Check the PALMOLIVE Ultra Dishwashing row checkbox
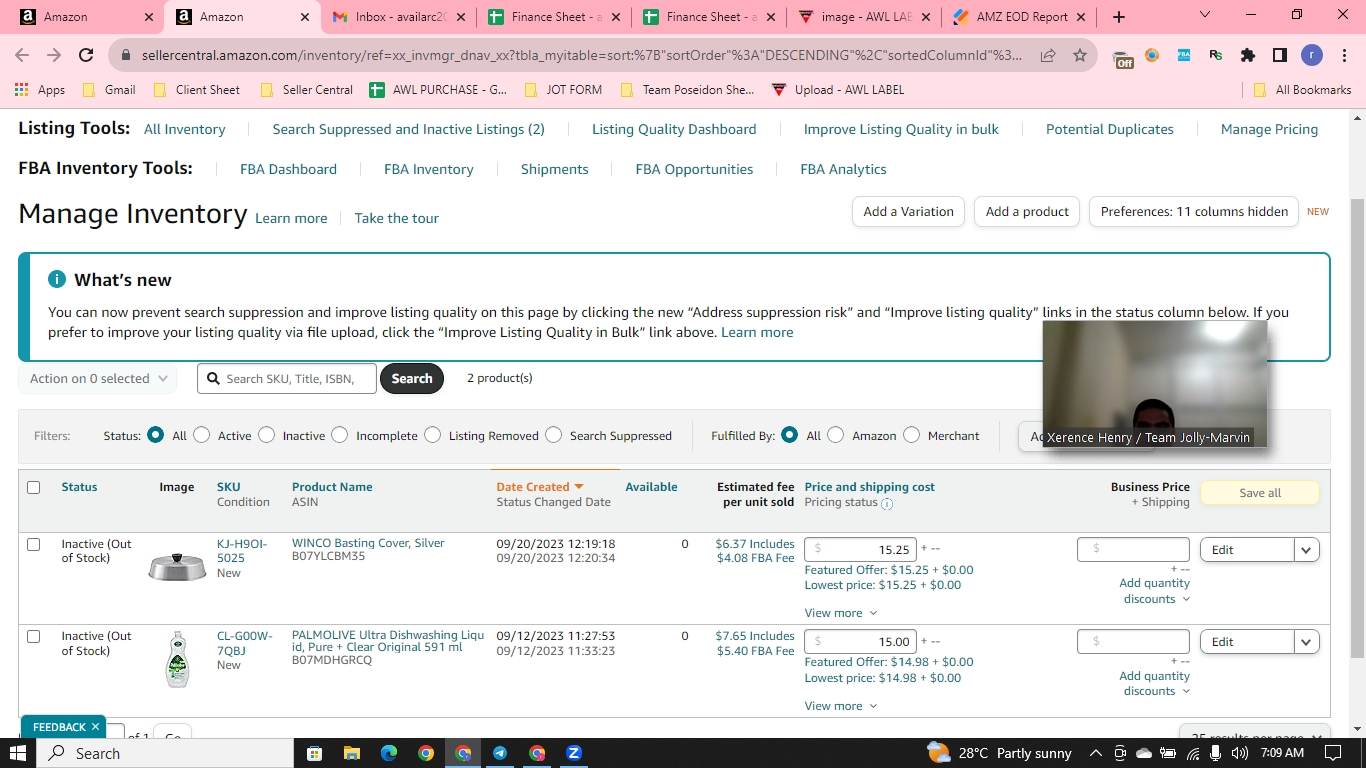Viewport: 1366px width, 768px height. click(x=34, y=637)
